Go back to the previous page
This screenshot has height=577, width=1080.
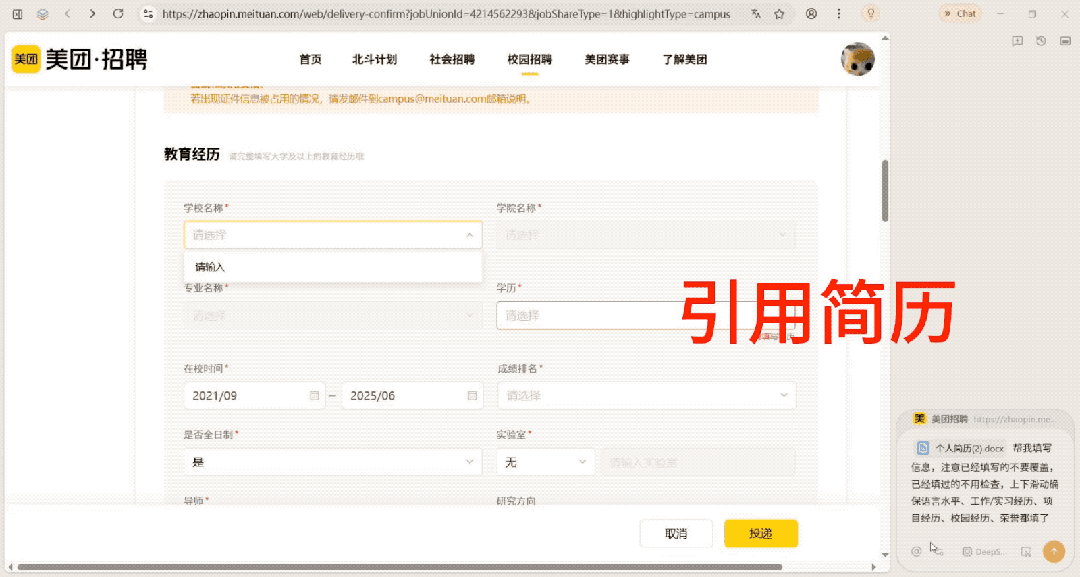click(x=68, y=14)
